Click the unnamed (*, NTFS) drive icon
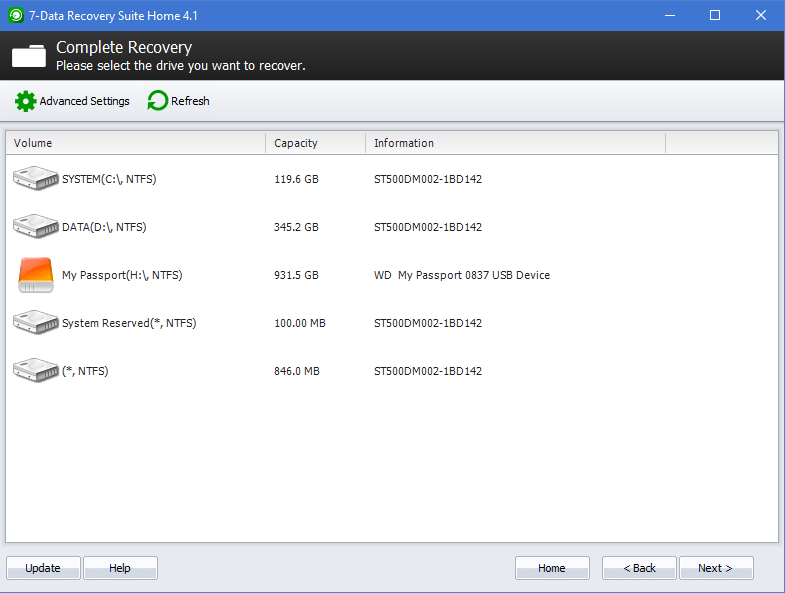Screen dimensions: 785x593 click(36, 371)
